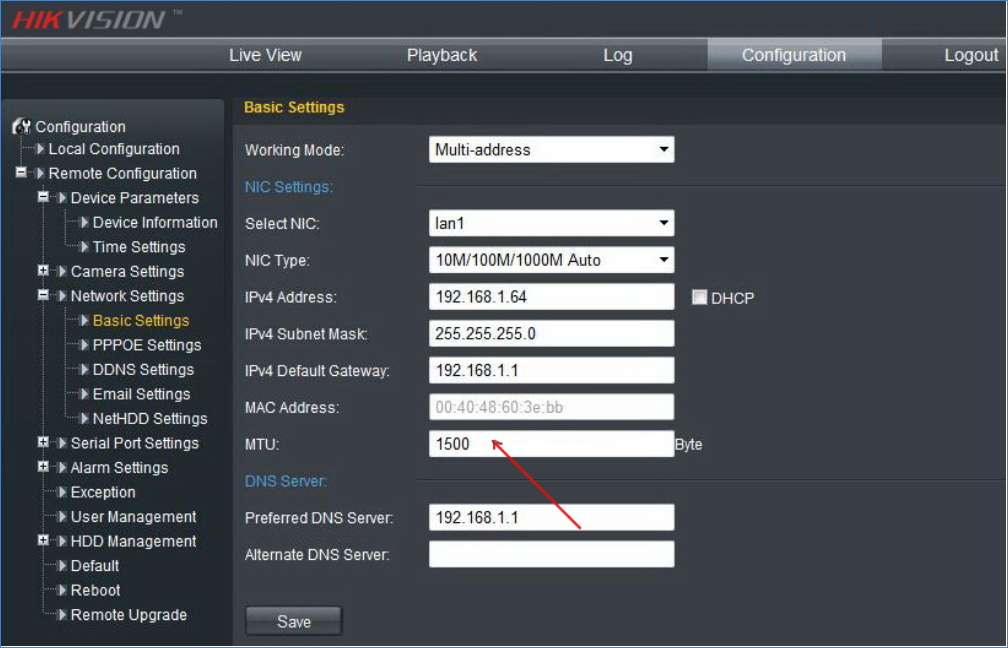Collapse the Network Settings tree node

tap(43, 296)
